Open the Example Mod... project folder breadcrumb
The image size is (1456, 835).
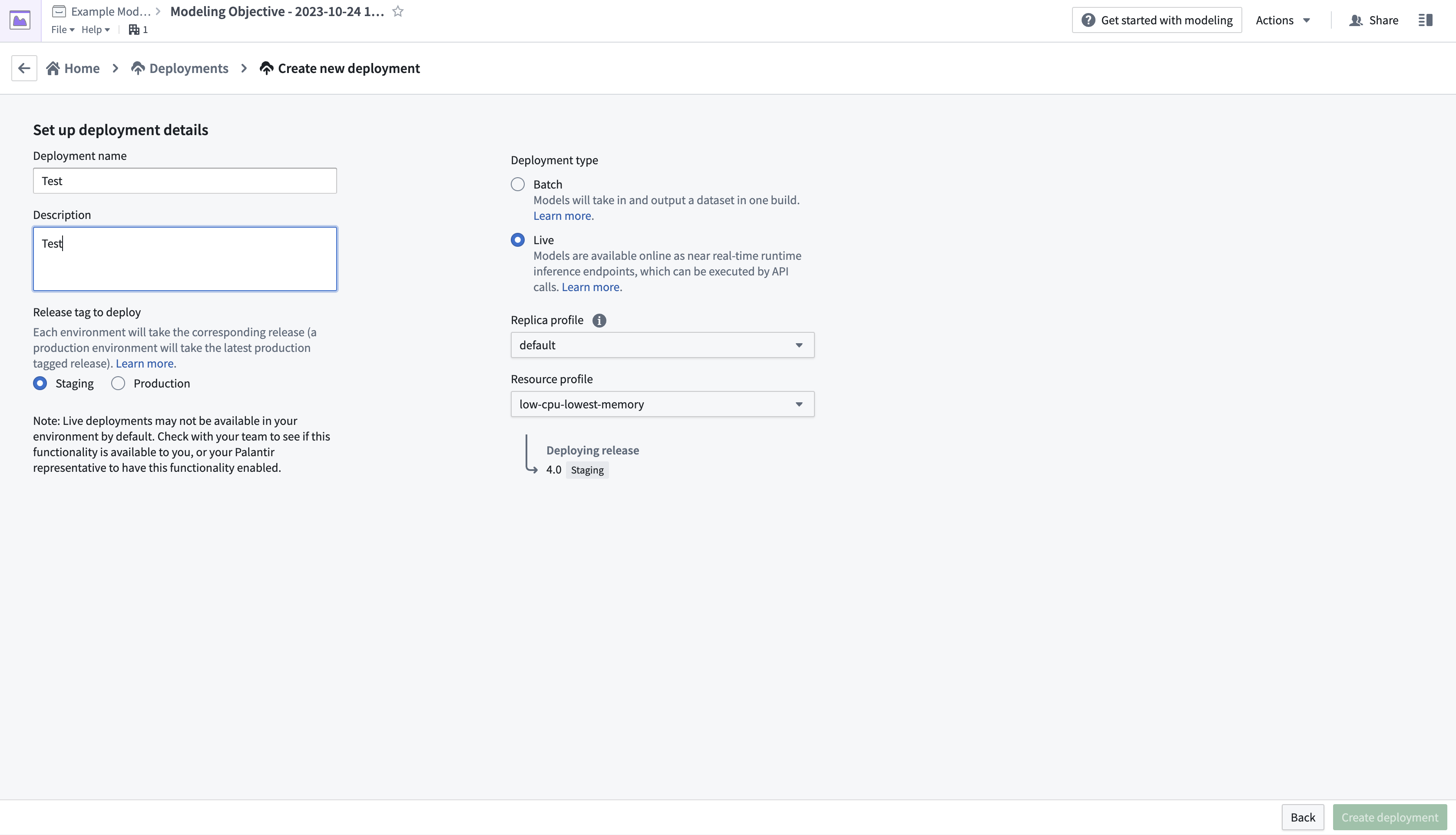[x=103, y=11]
